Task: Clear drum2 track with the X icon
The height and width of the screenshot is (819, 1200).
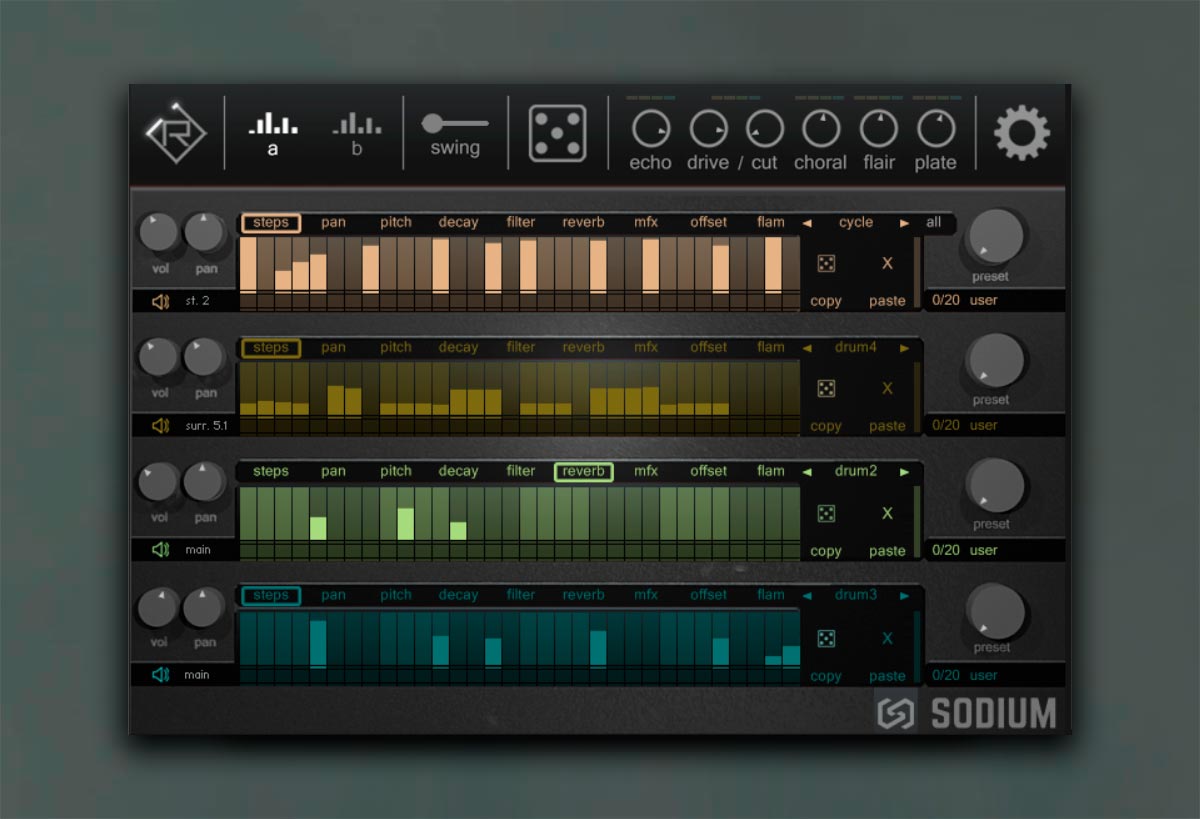Action: [x=887, y=514]
